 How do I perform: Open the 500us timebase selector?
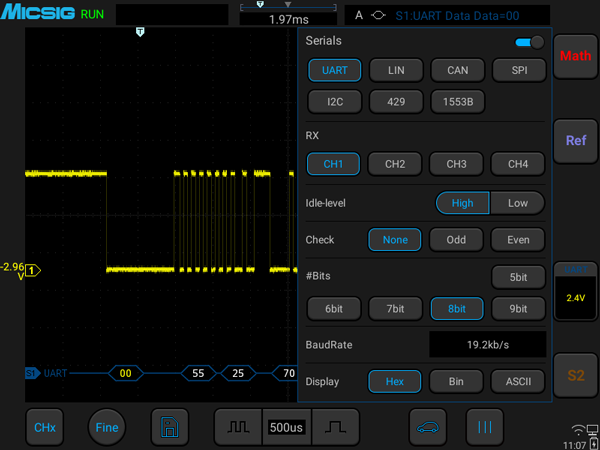(x=286, y=427)
